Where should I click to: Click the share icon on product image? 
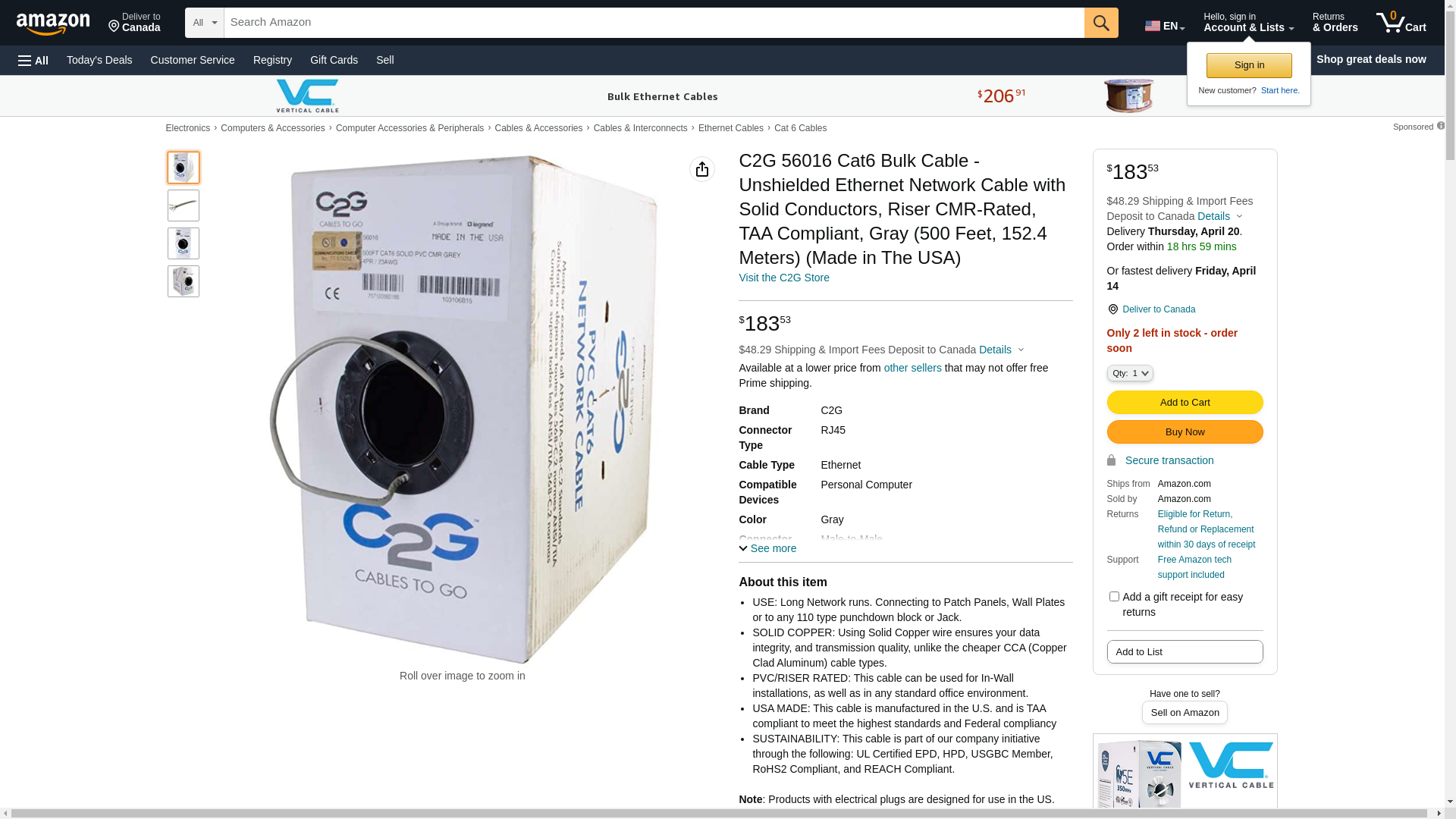[702, 169]
